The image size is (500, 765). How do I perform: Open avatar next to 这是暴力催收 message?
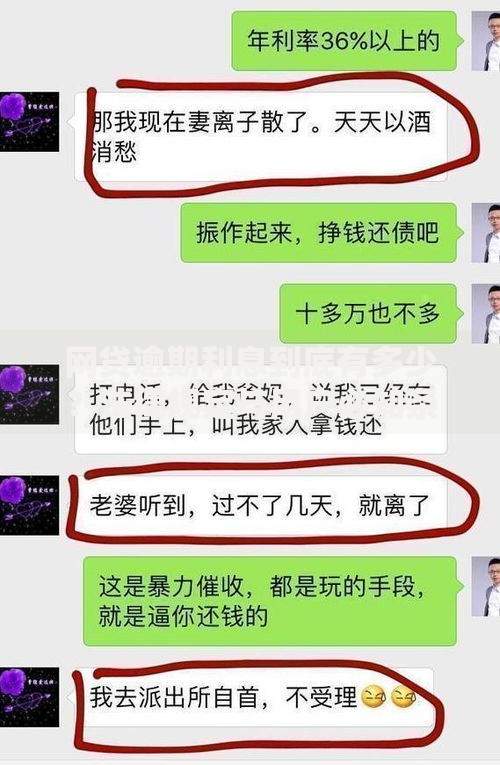click(486, 586)
